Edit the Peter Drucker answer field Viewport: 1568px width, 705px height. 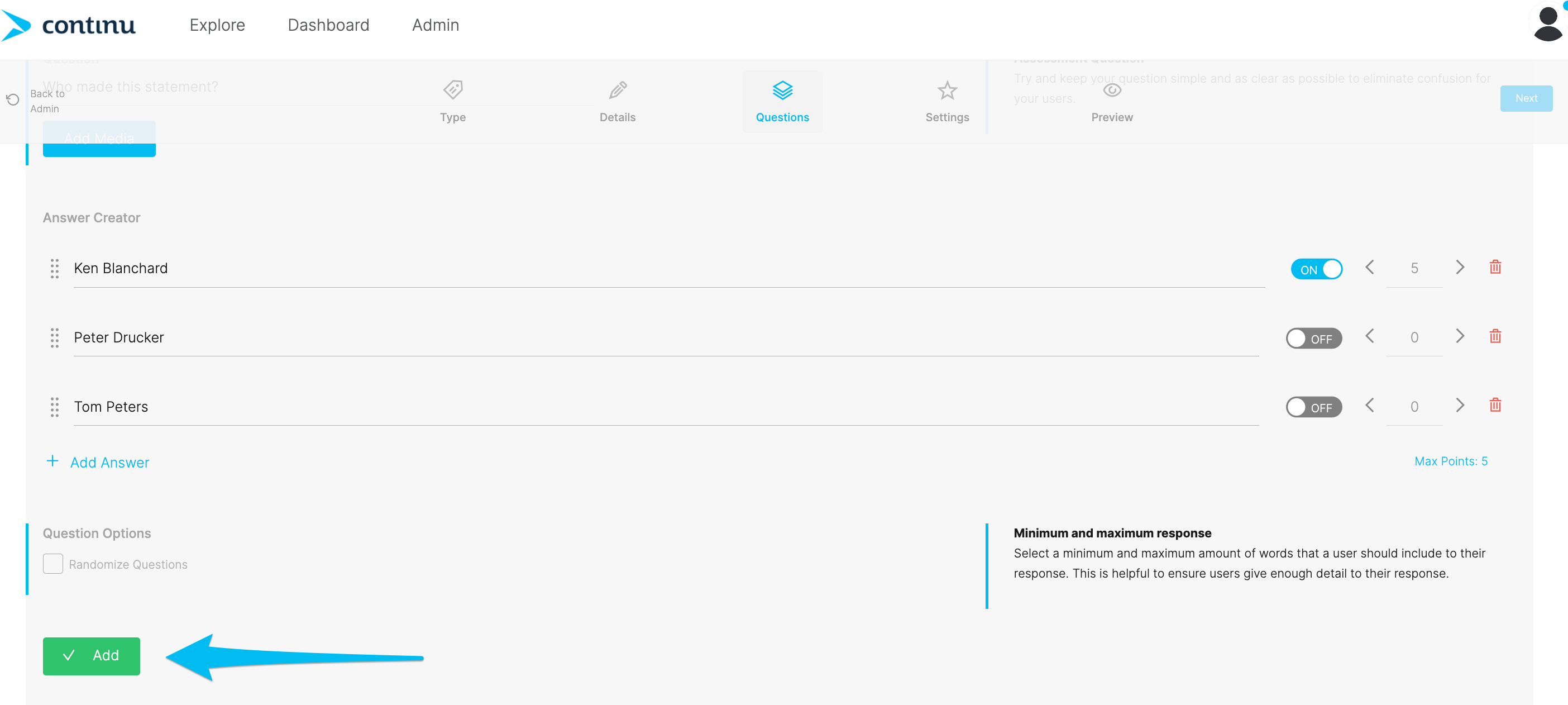tap(666, 338)
